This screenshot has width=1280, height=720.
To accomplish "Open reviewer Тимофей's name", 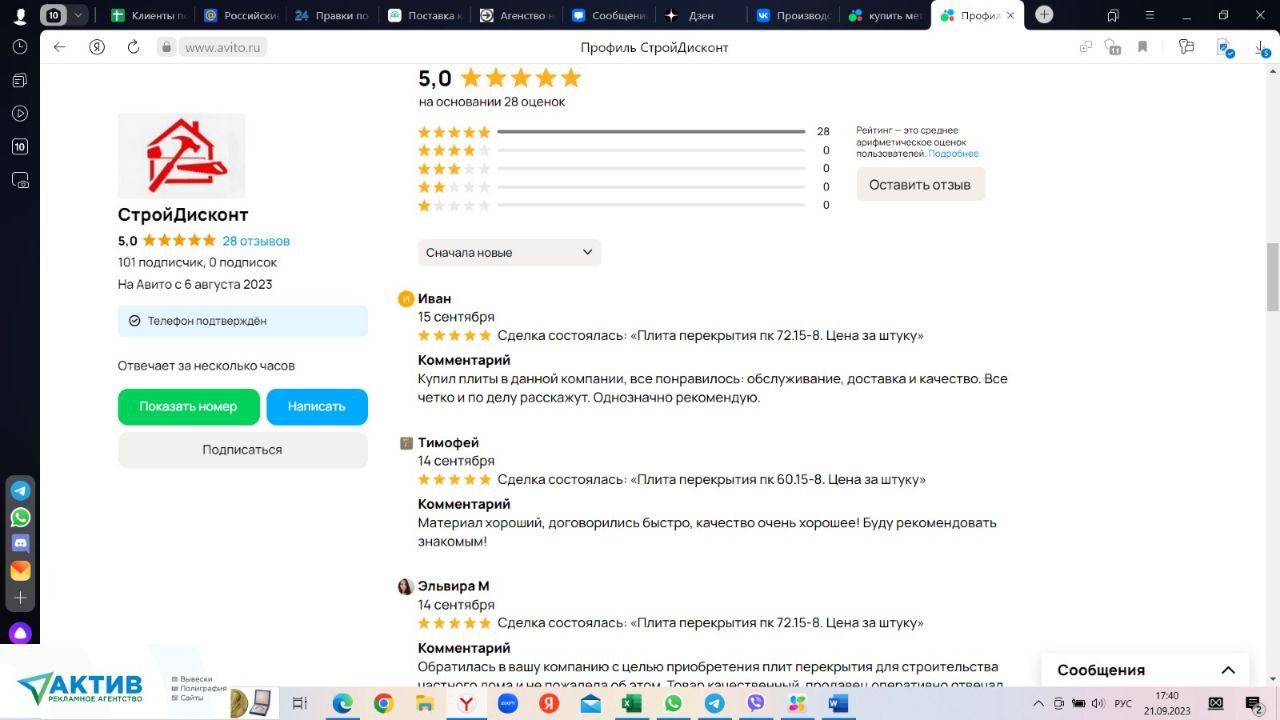I will tap(448, 443).
